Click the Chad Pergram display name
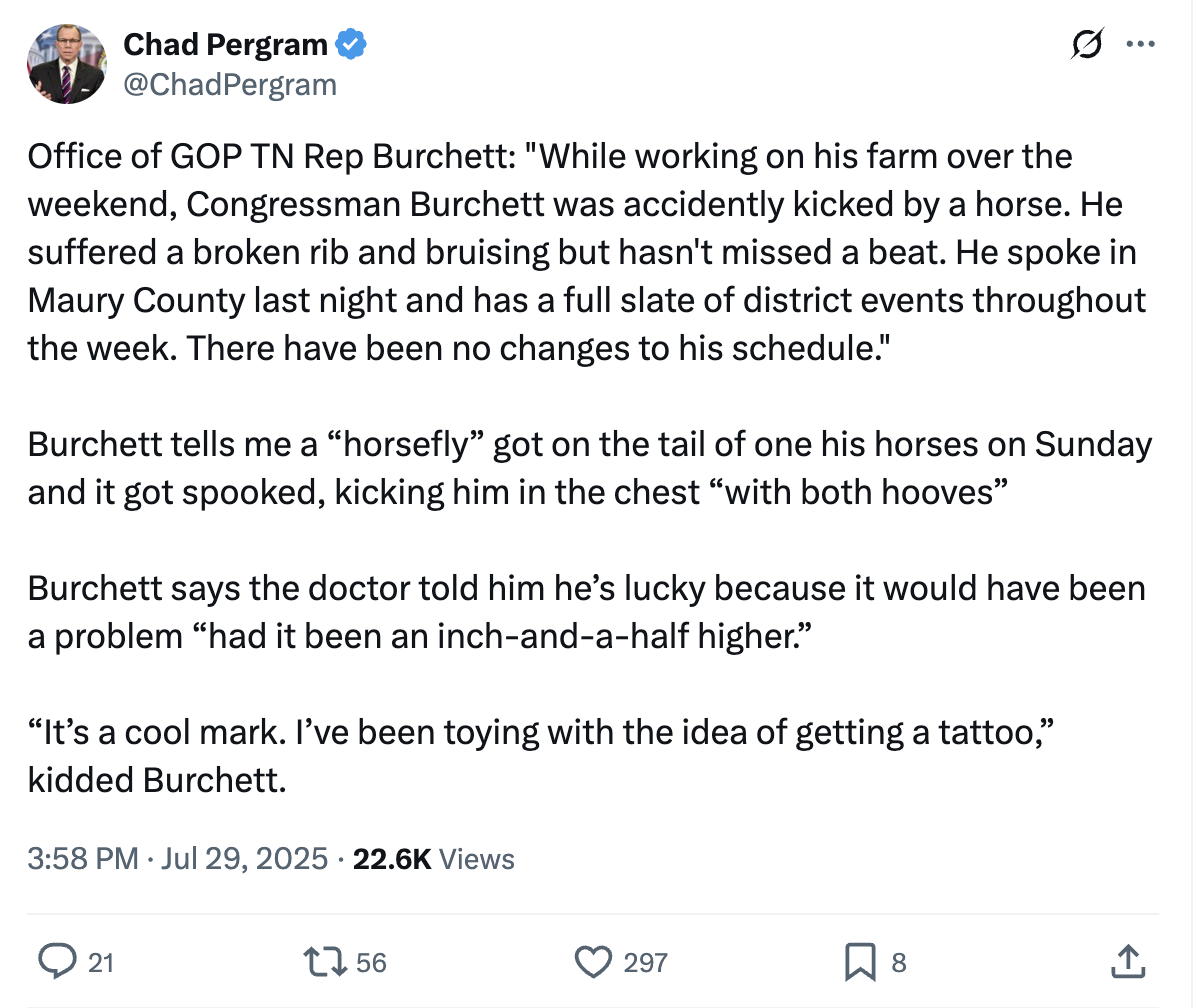 click(225, 45)
